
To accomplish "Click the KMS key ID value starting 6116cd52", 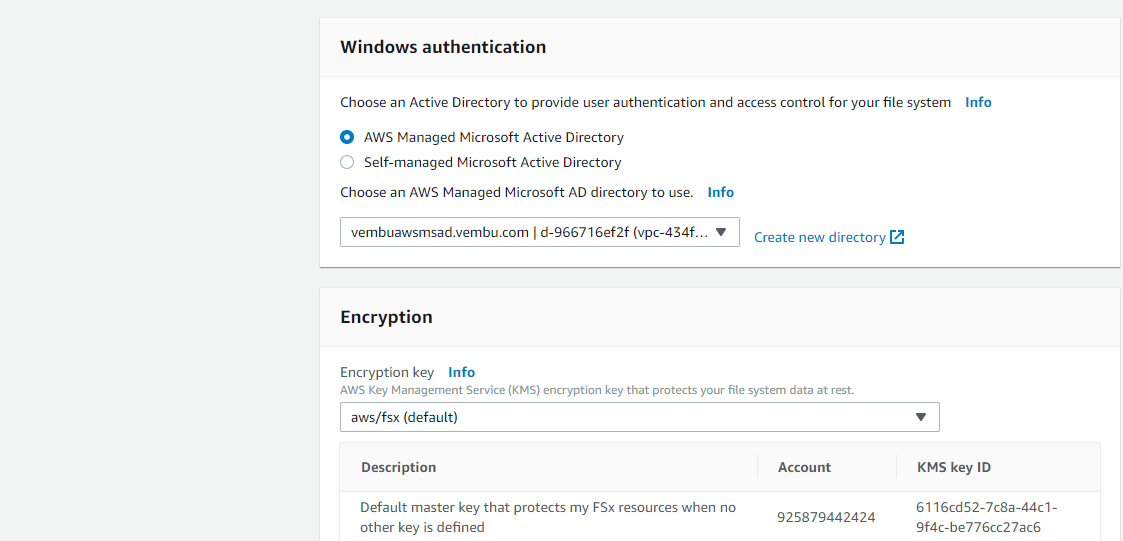I will click(x=986, y=517).
